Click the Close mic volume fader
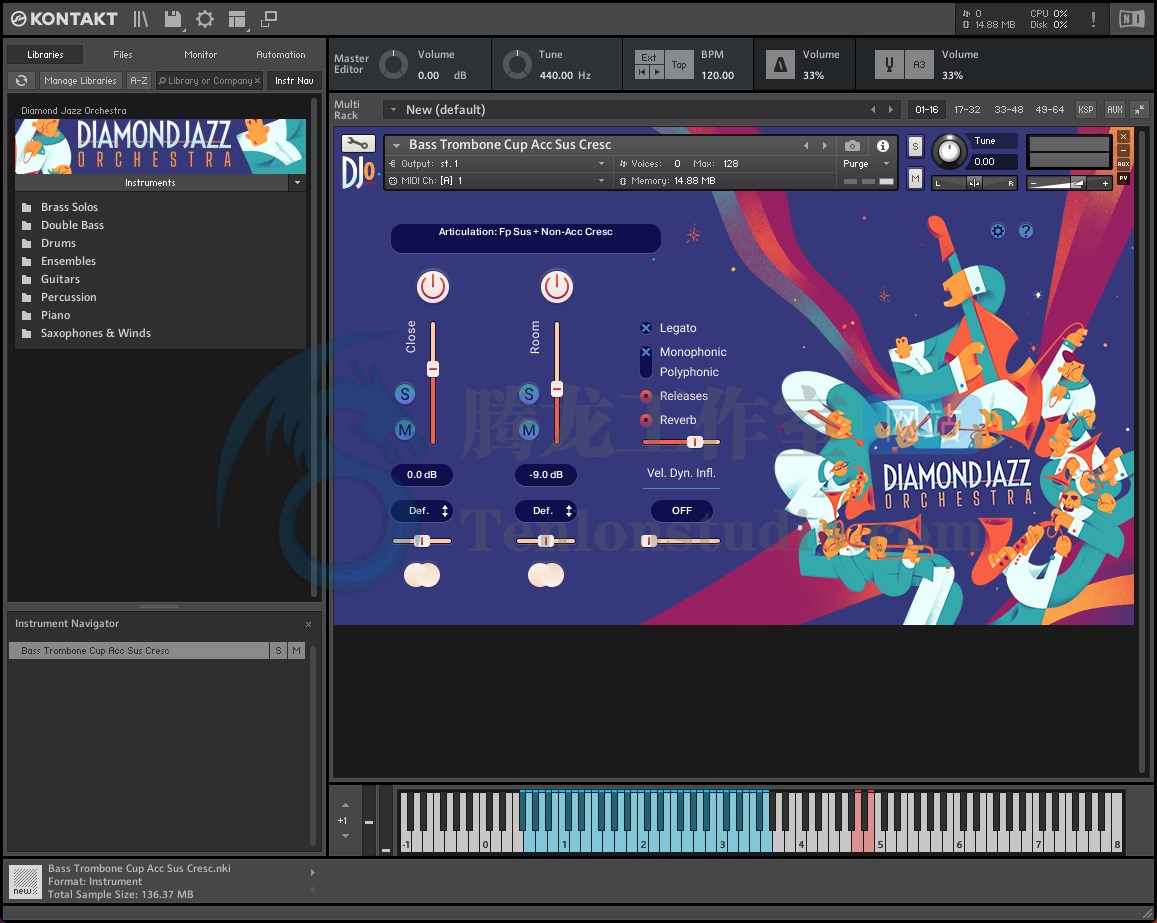Screen dimensions: 1157x923 click(433, 369)
